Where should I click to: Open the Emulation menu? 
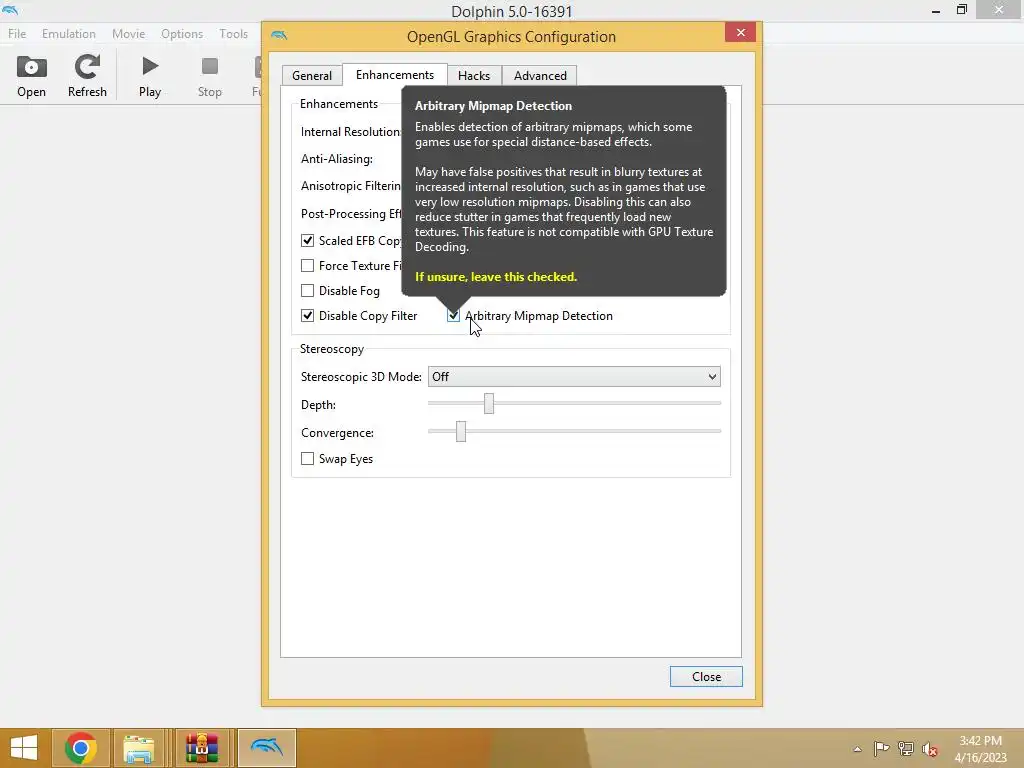69,34
